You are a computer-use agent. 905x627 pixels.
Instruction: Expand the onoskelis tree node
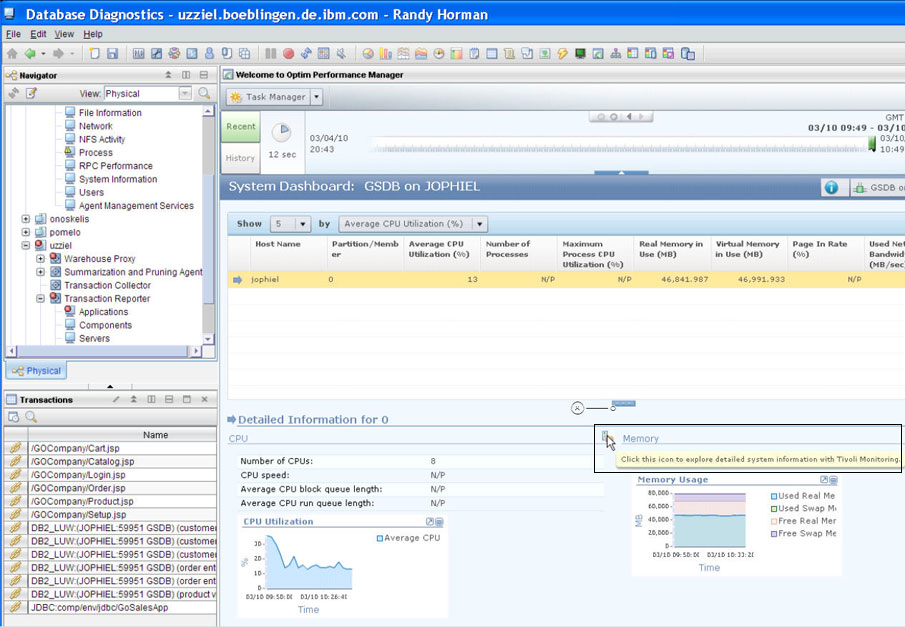(x=25, y=219)
